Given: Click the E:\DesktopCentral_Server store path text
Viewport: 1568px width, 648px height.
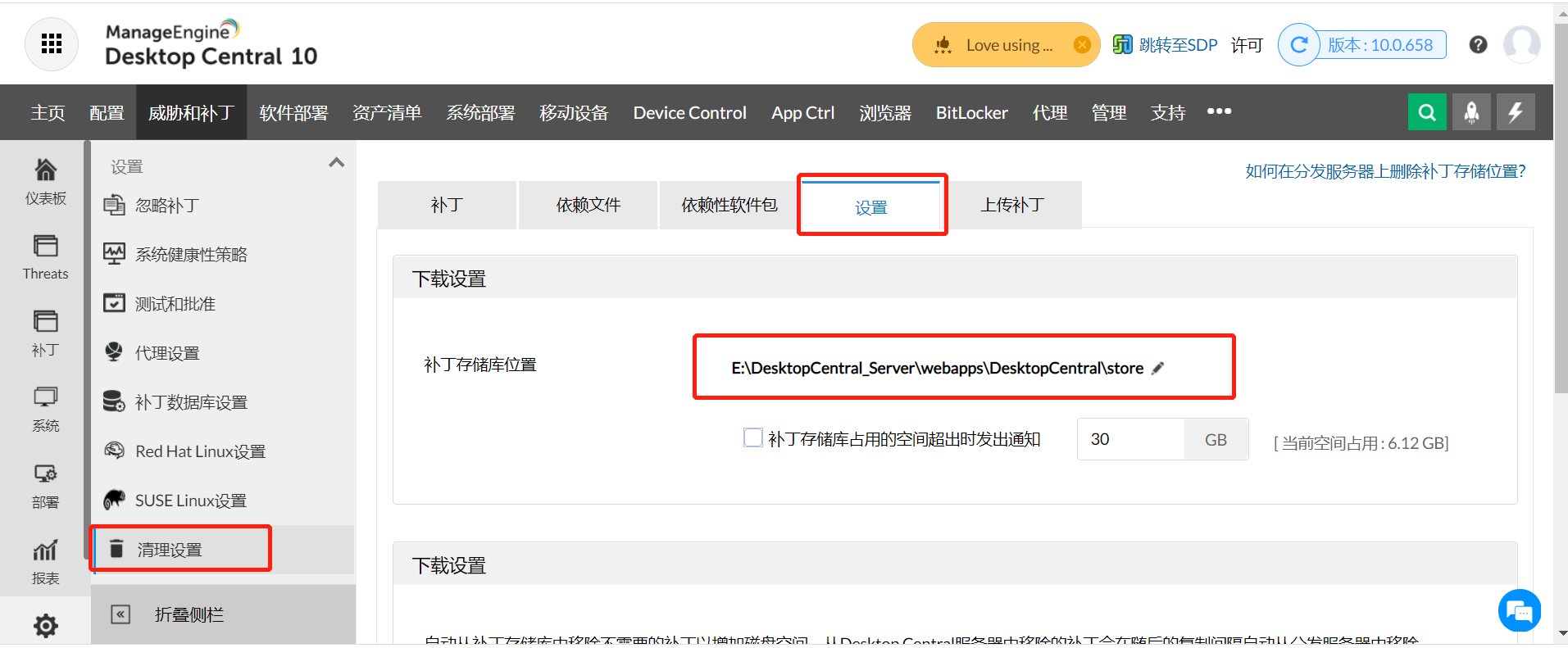Looking at the screenshot, I should click(937, 369).
